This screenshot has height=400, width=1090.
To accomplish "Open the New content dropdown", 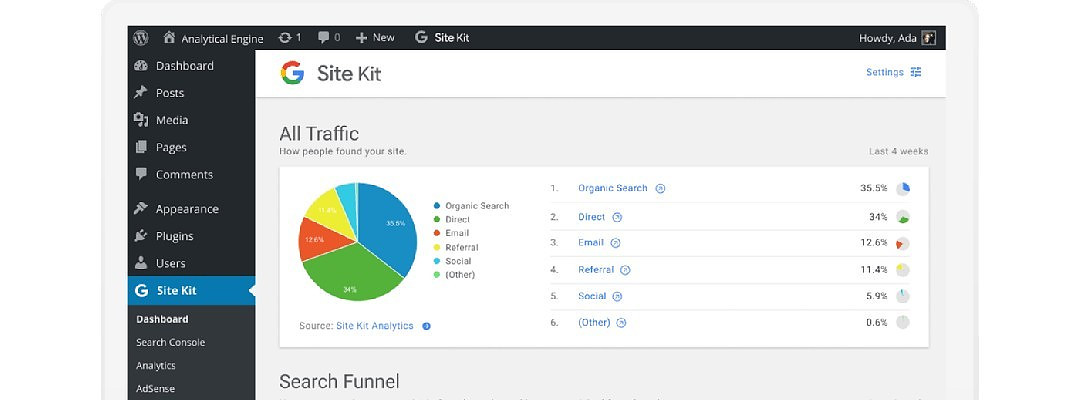I will coord(375,38).
